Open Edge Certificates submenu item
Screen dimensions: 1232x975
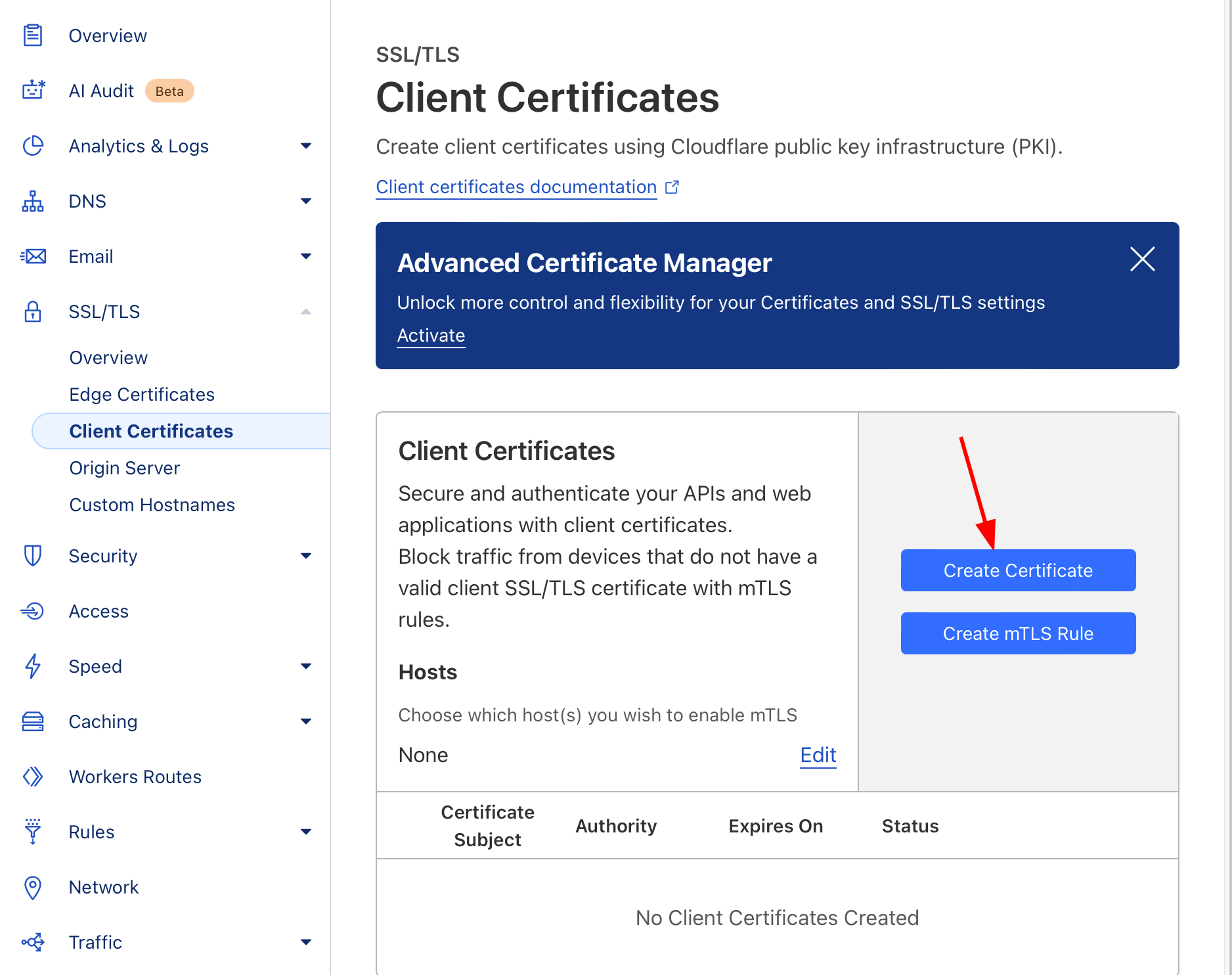pyautogui.click(x=142, y=394)
